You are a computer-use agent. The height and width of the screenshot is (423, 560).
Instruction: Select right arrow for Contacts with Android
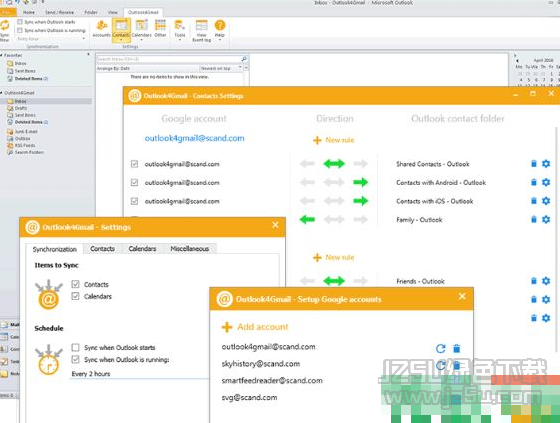360,182
